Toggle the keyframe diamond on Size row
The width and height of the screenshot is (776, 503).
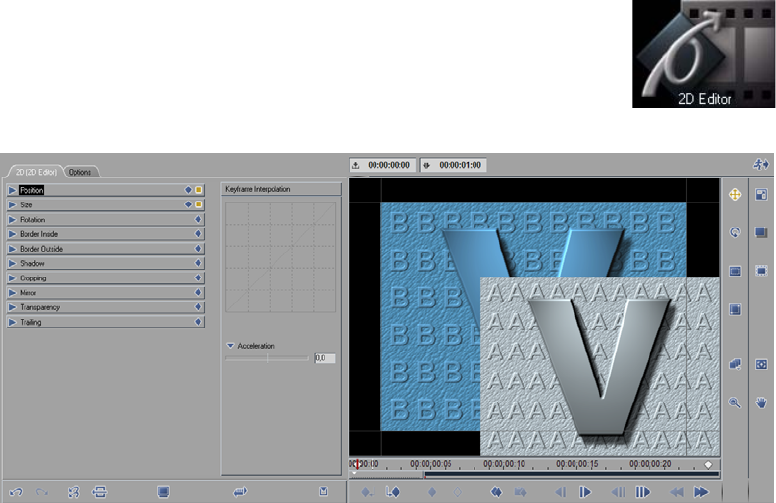pyautogui.click(x=188, y=204)
